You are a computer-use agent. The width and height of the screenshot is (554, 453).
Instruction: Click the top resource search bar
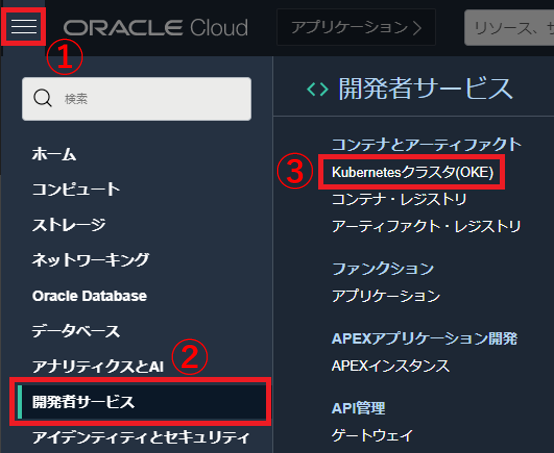click(x=509, y=28)
